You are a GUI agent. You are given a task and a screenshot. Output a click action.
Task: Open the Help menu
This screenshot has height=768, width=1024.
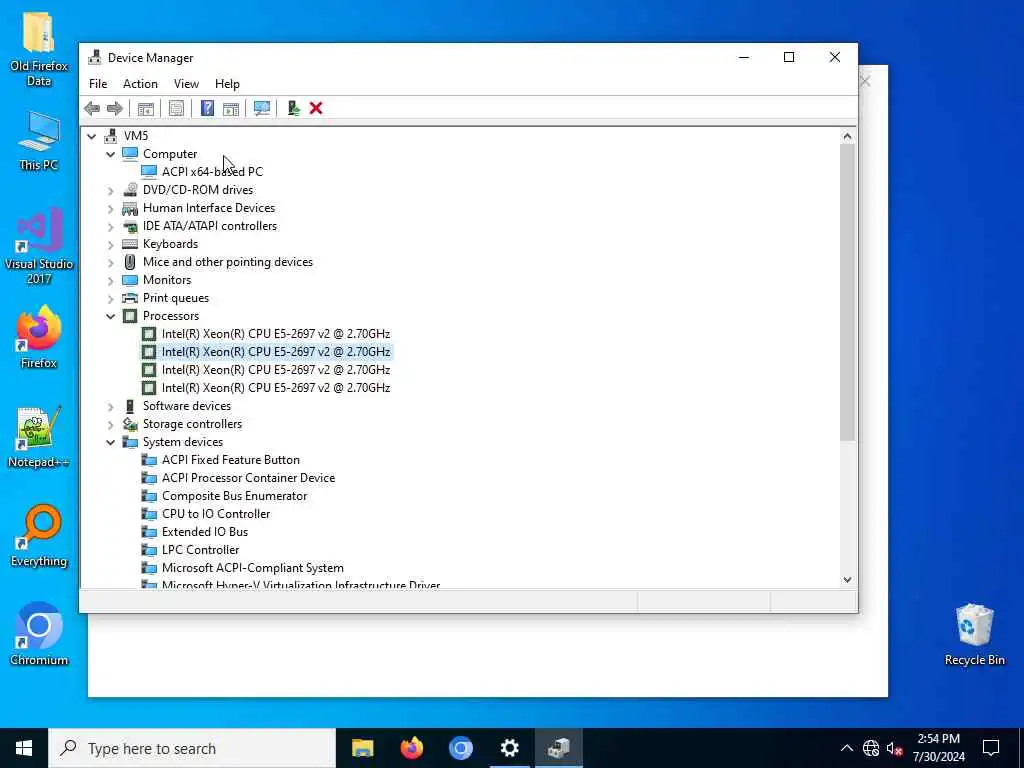pyautogui.click(x=227, y=84)
